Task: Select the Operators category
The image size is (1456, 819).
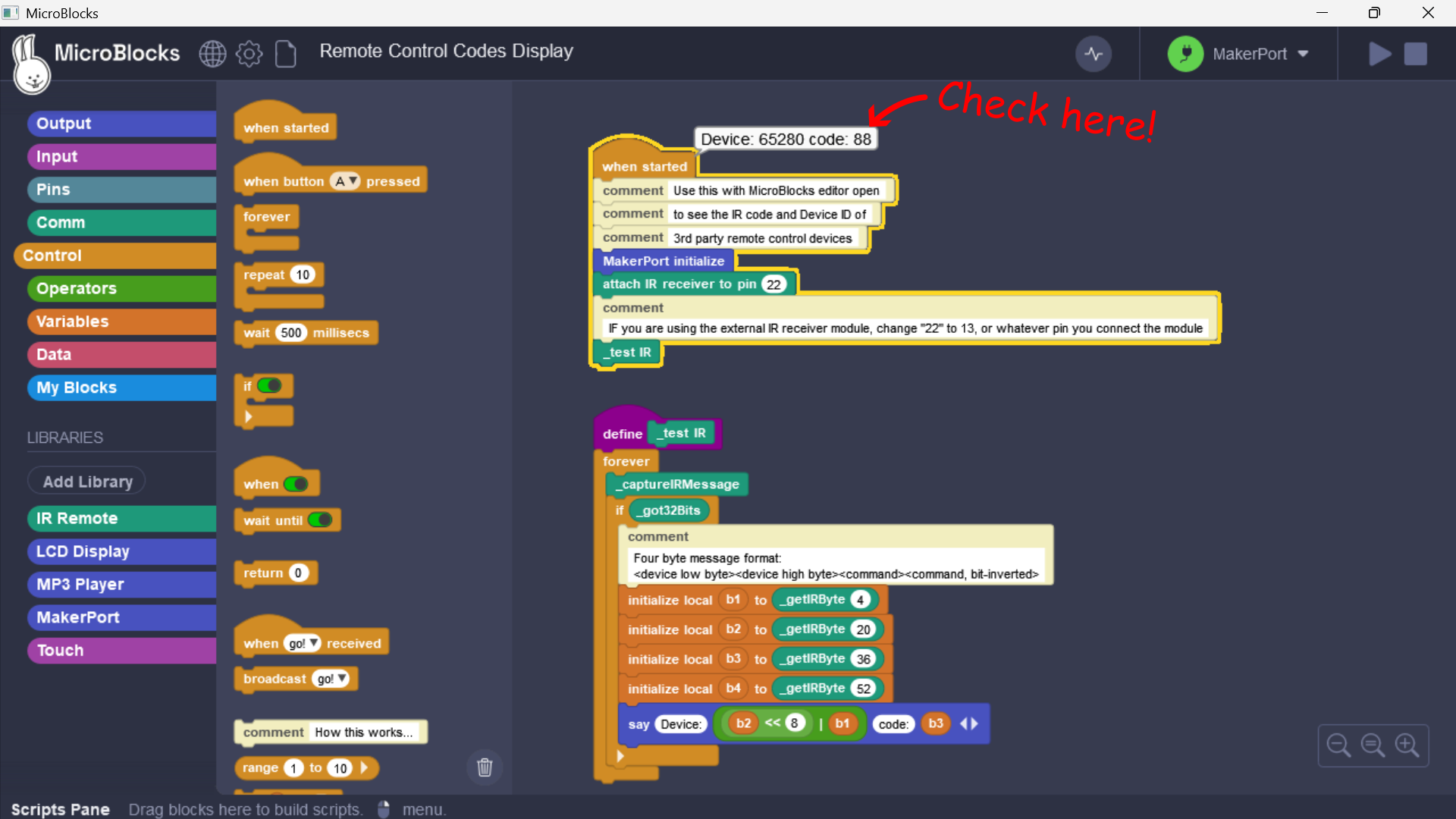Action: [x=121, y=288]
